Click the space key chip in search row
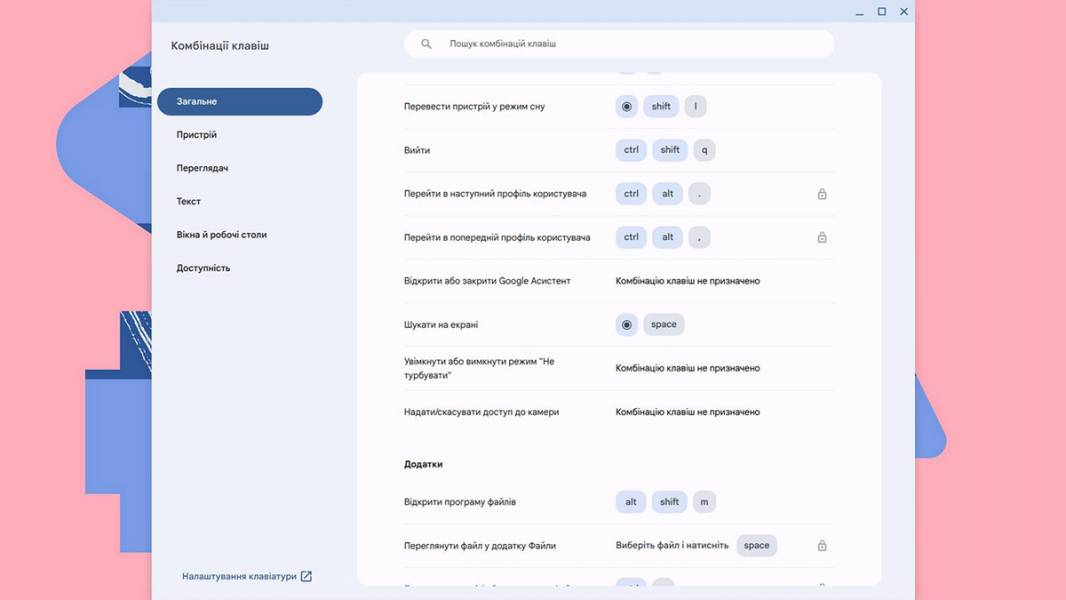Screen dimensions: 1066x600 point(664,325)
